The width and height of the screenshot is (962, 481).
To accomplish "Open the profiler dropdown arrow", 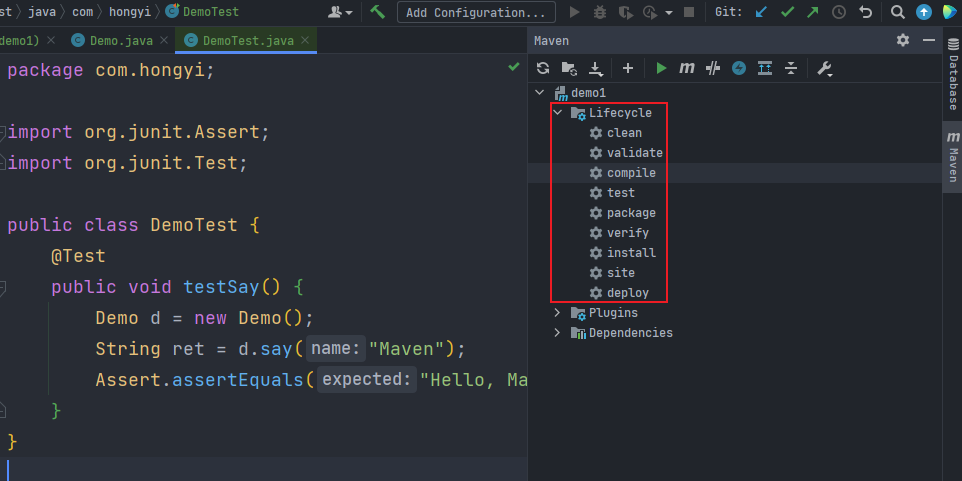I will 668,13.
